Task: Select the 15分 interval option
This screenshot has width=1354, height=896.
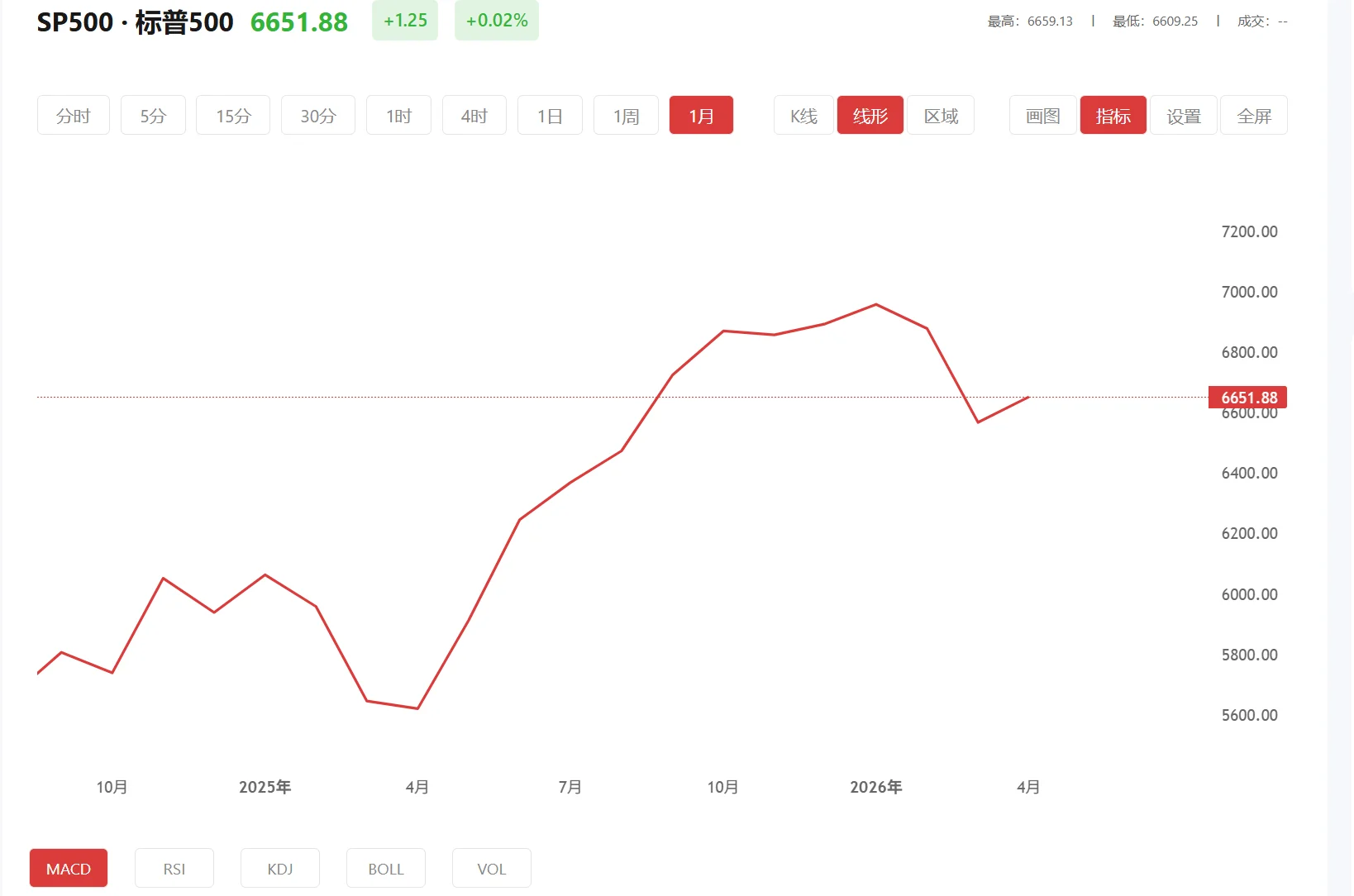Action: (x=232, y=115)
